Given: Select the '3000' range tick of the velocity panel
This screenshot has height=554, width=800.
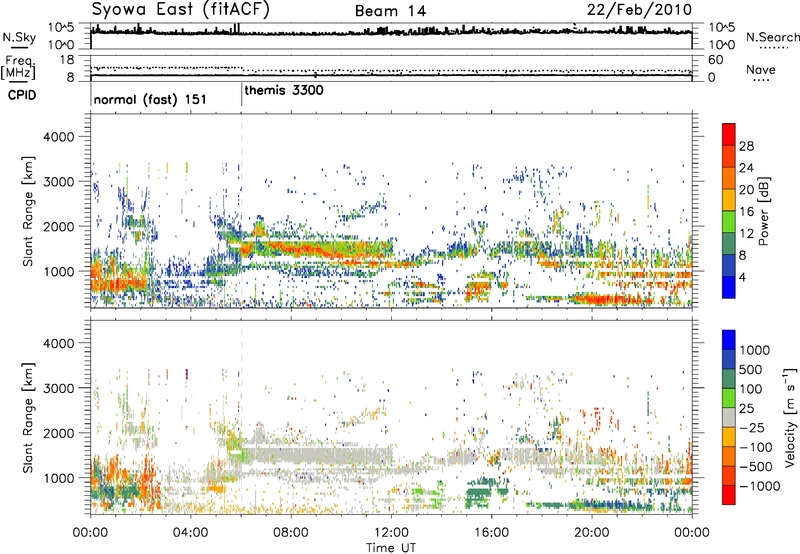Looking at the screenshot, I should pos(58,388).
